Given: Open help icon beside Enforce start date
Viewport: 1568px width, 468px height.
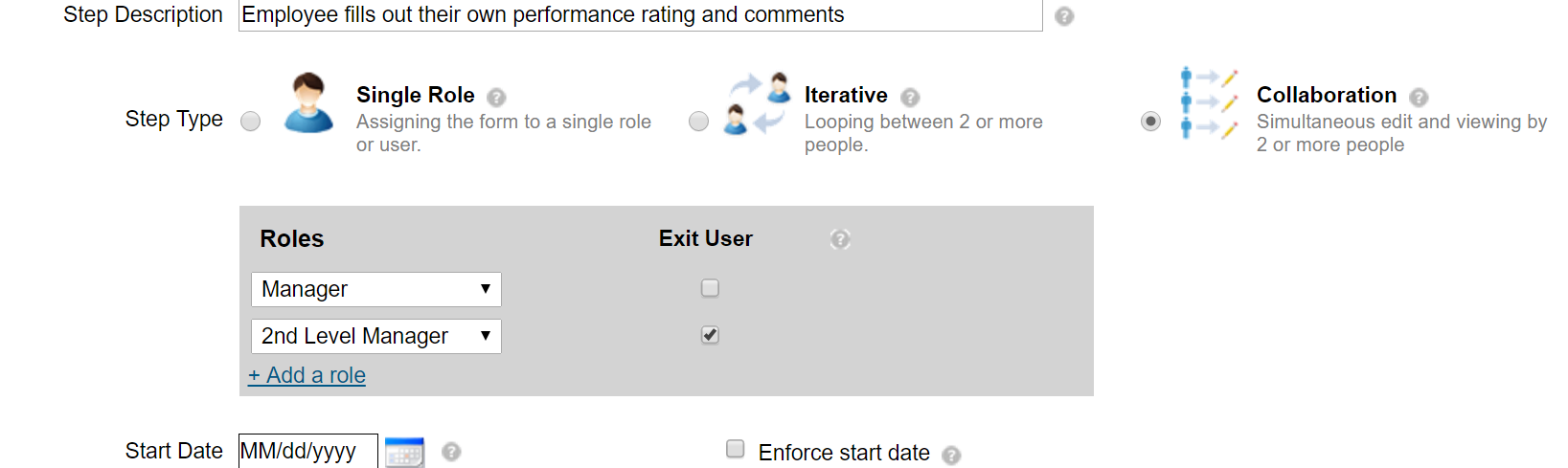Looking at the screenshot, I should coord(951,455).
